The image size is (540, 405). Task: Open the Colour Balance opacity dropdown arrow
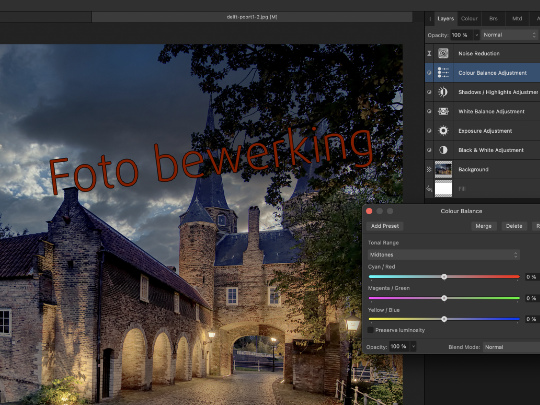point(413,346)
